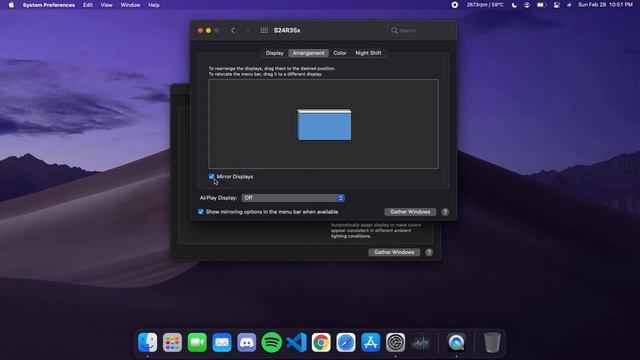Open the App Store in dock
Image resolution: width=640 pixels, height=360 pixels.
pyautogui.click(x=371, y=342)
